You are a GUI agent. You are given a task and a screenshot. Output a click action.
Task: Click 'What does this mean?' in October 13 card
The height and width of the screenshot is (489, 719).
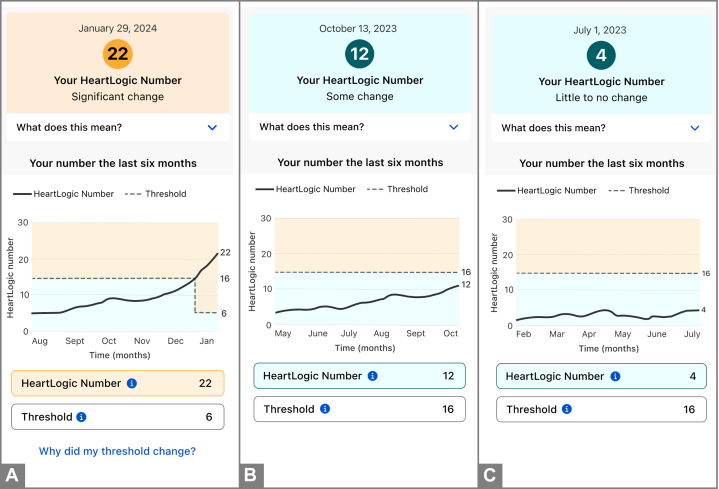click(312, 127)
